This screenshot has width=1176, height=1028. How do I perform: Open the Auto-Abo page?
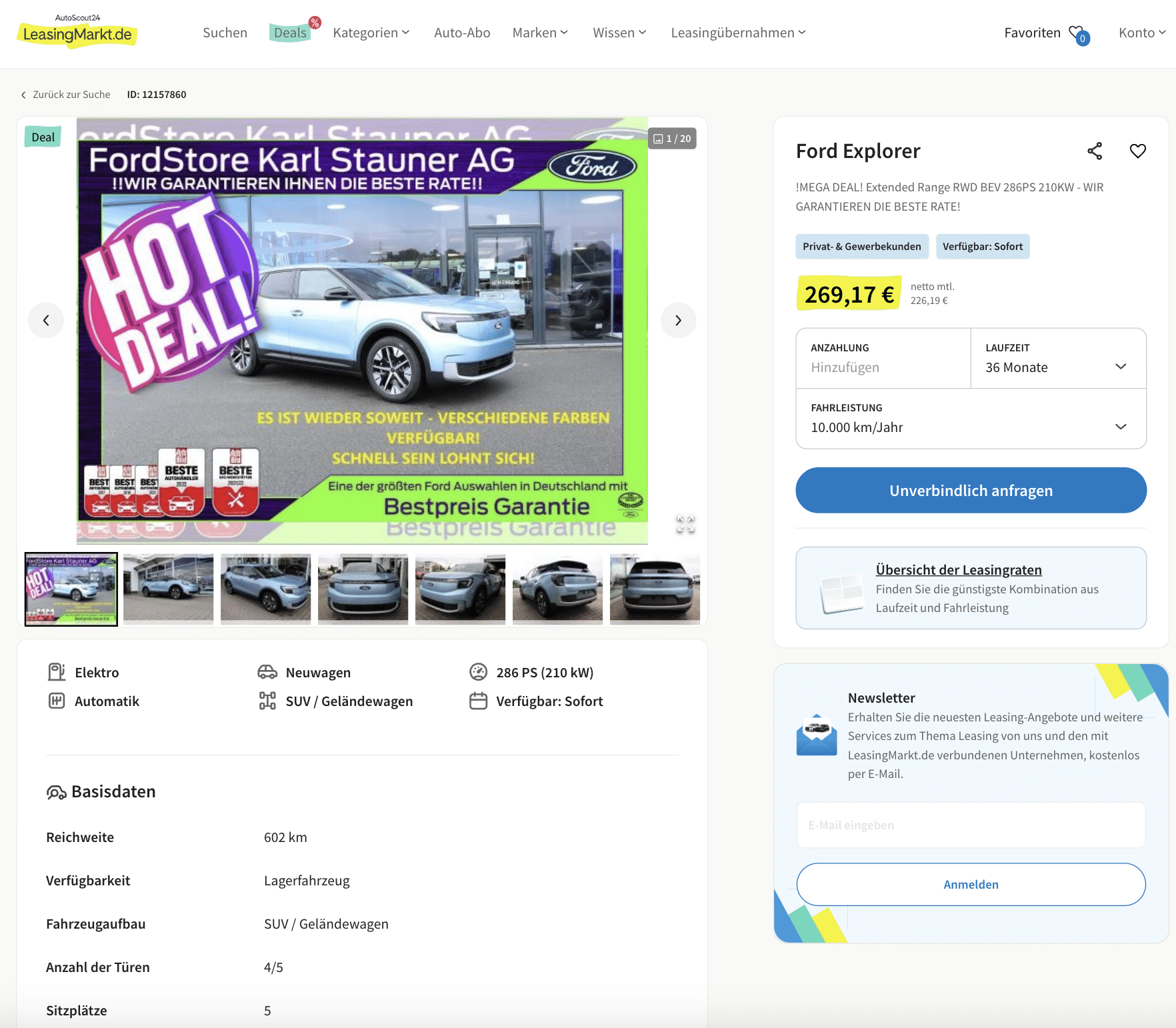[462, 33]
